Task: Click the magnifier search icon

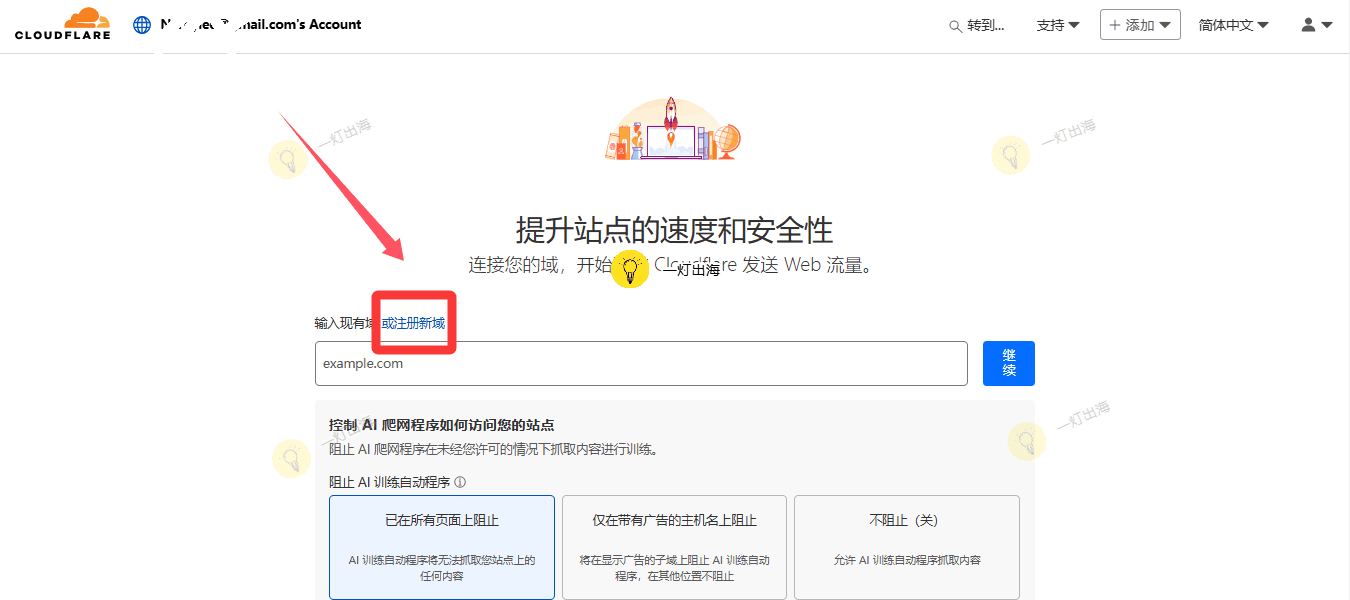Action: click(955, 26)
